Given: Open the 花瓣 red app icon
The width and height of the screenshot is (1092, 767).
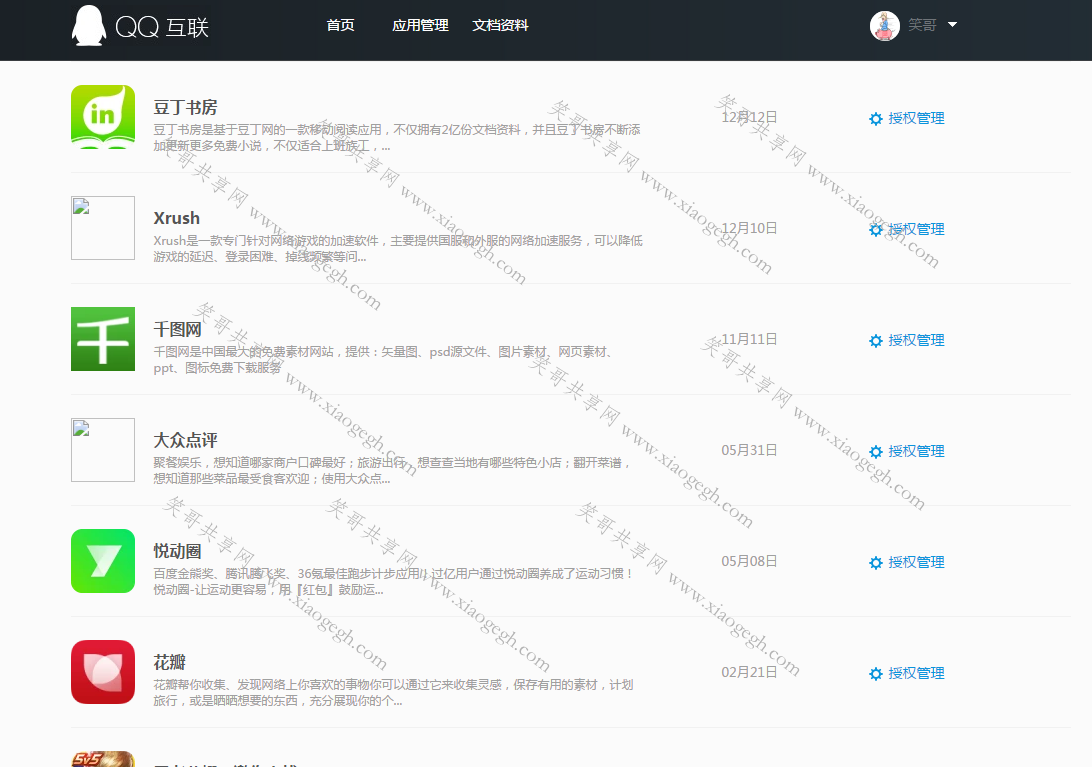Looking at the screenshot, I should pyautogui.click(x=103, y=672).
